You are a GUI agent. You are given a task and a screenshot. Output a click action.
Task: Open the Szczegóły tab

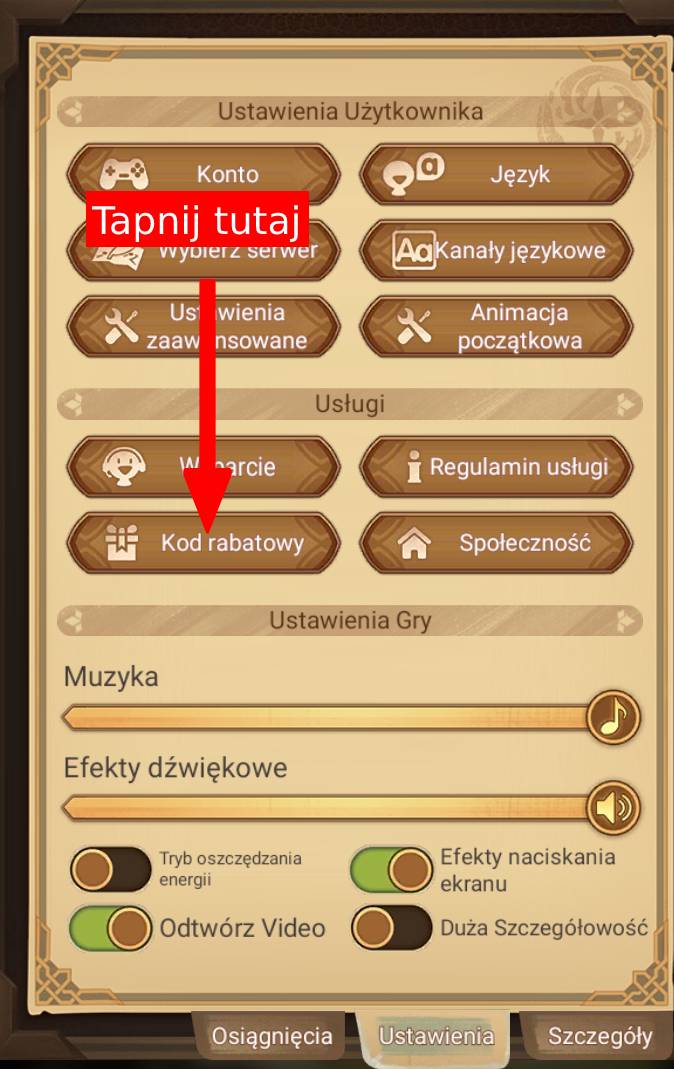coord(600,1036)
